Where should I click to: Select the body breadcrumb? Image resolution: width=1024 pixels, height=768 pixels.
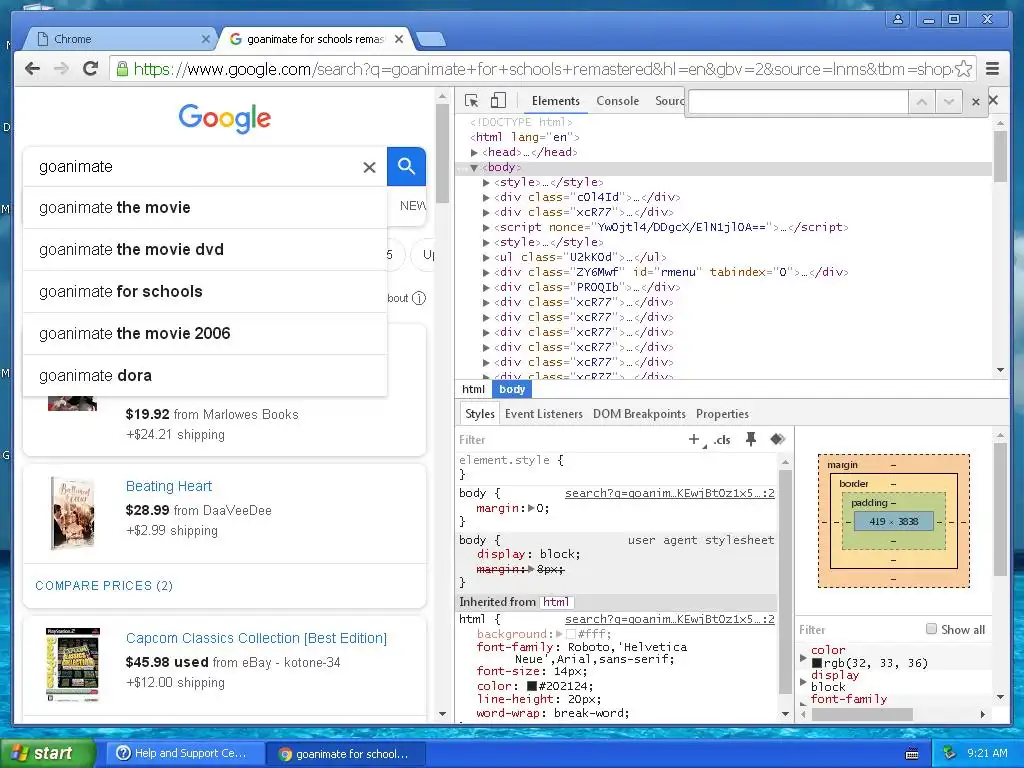click(512, 389)
